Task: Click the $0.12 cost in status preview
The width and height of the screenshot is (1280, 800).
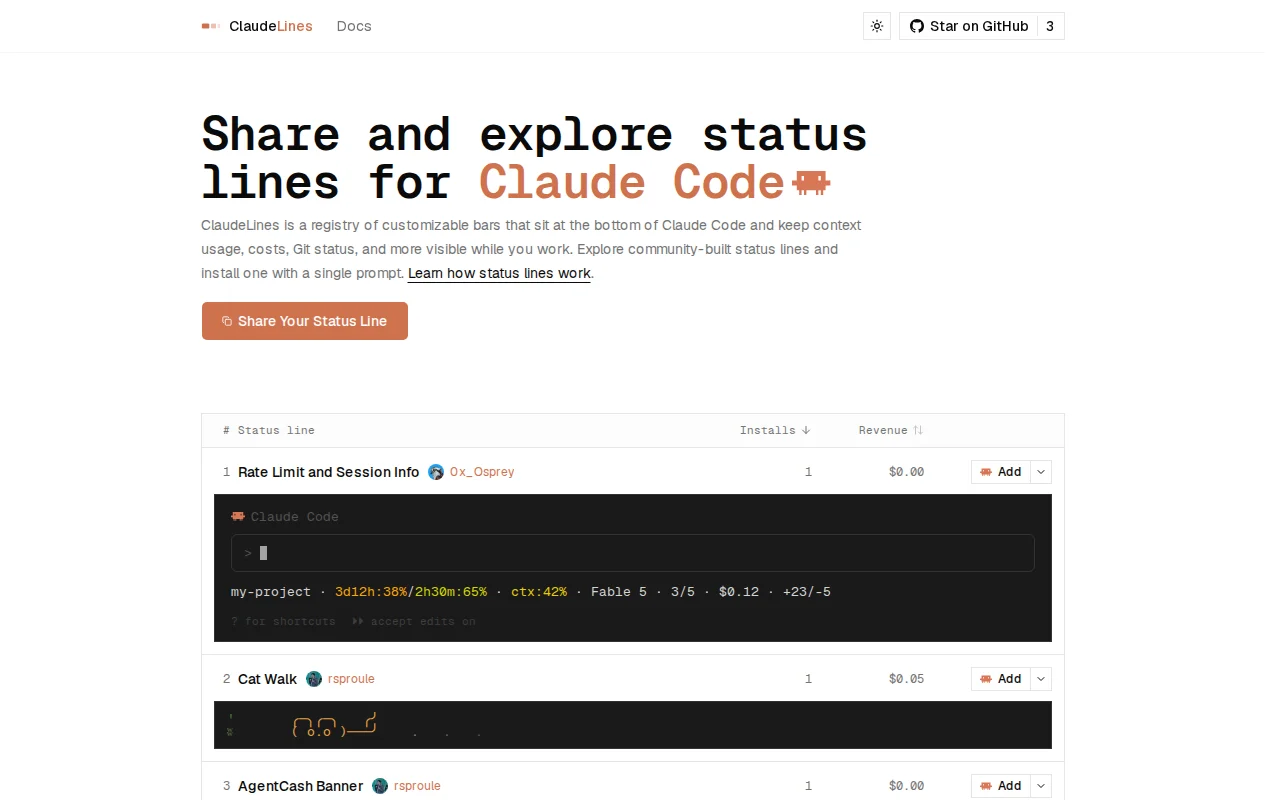Action: pos(739,592)
